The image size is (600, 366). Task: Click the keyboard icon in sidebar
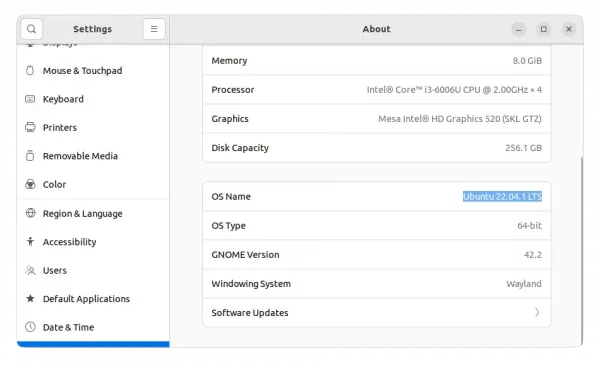(x=30, y=99)
